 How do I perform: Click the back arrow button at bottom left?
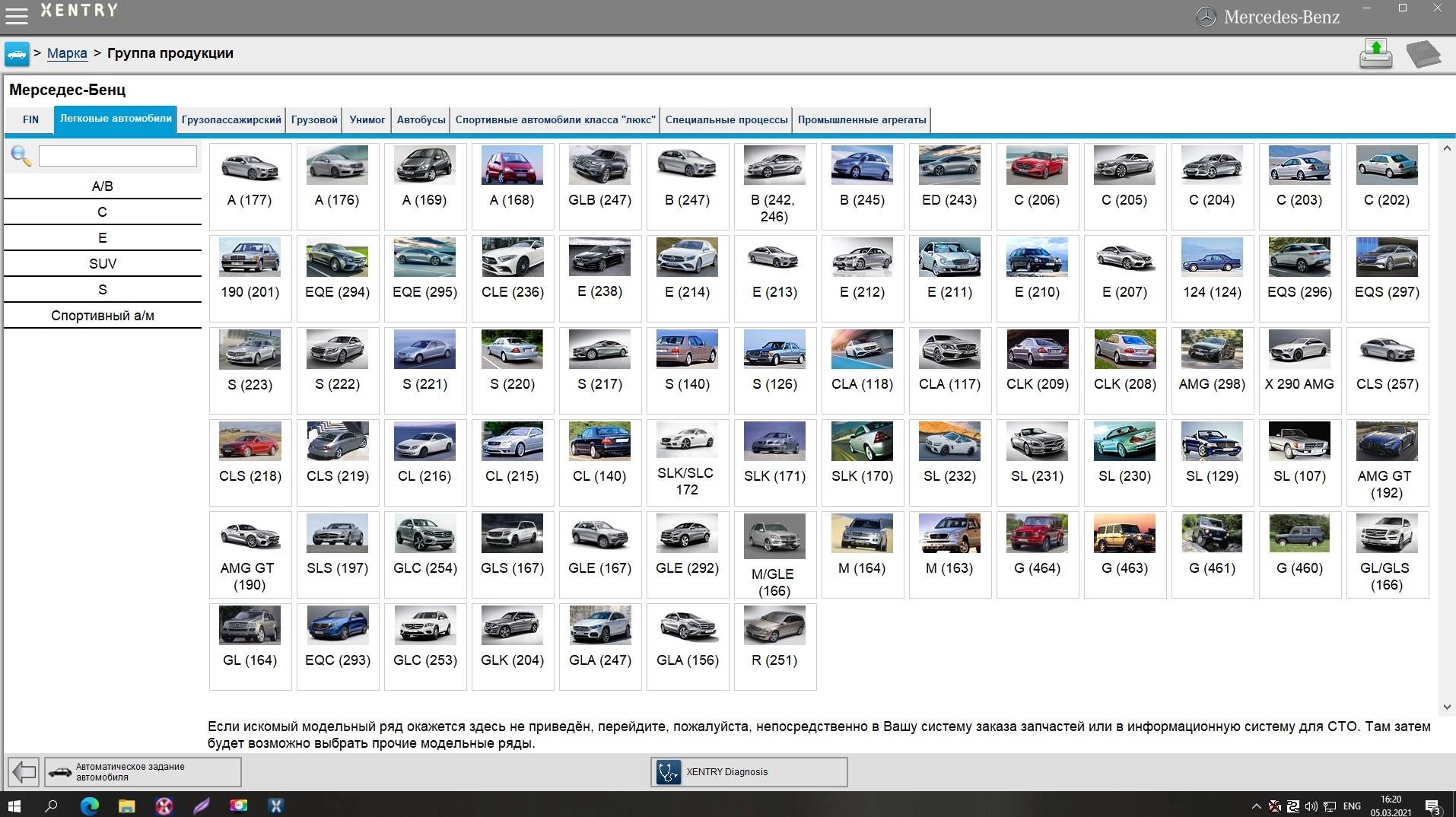click(24, 772)
